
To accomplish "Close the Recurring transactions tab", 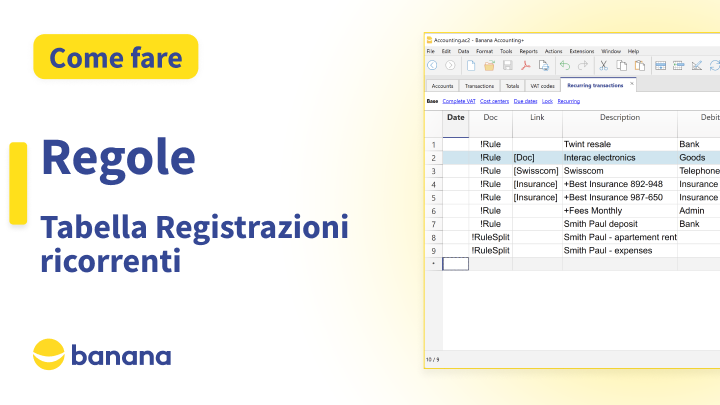I will pyautogui.click(x=632, y=84).
